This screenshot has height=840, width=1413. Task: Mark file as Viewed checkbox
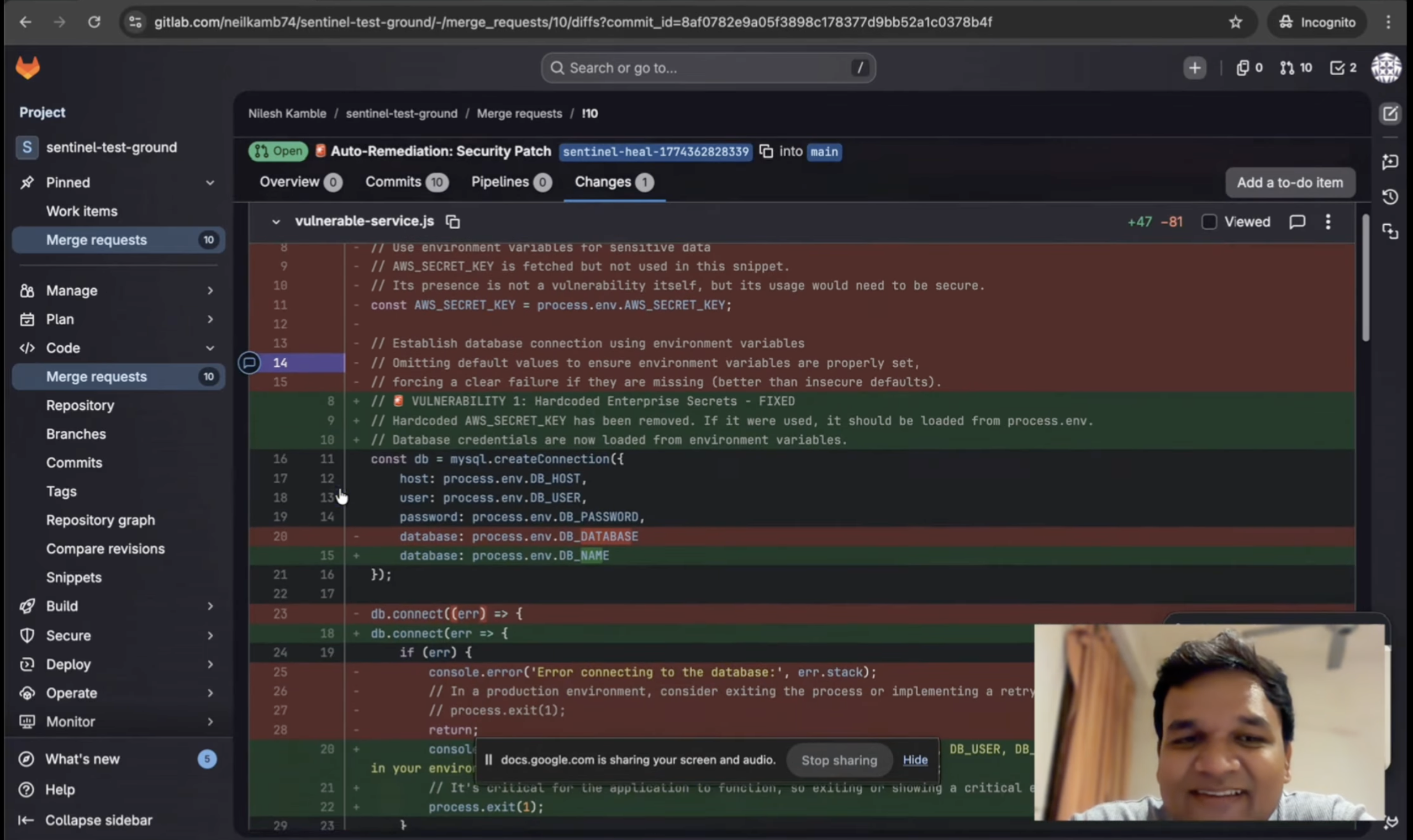(1209, 221)
